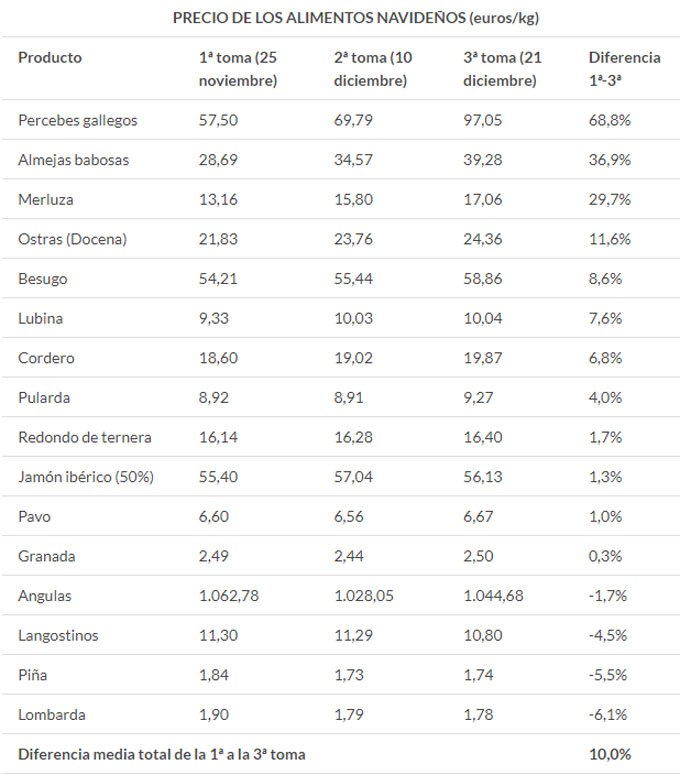Click the Percebes gallegos product cell

coord(78,120)
